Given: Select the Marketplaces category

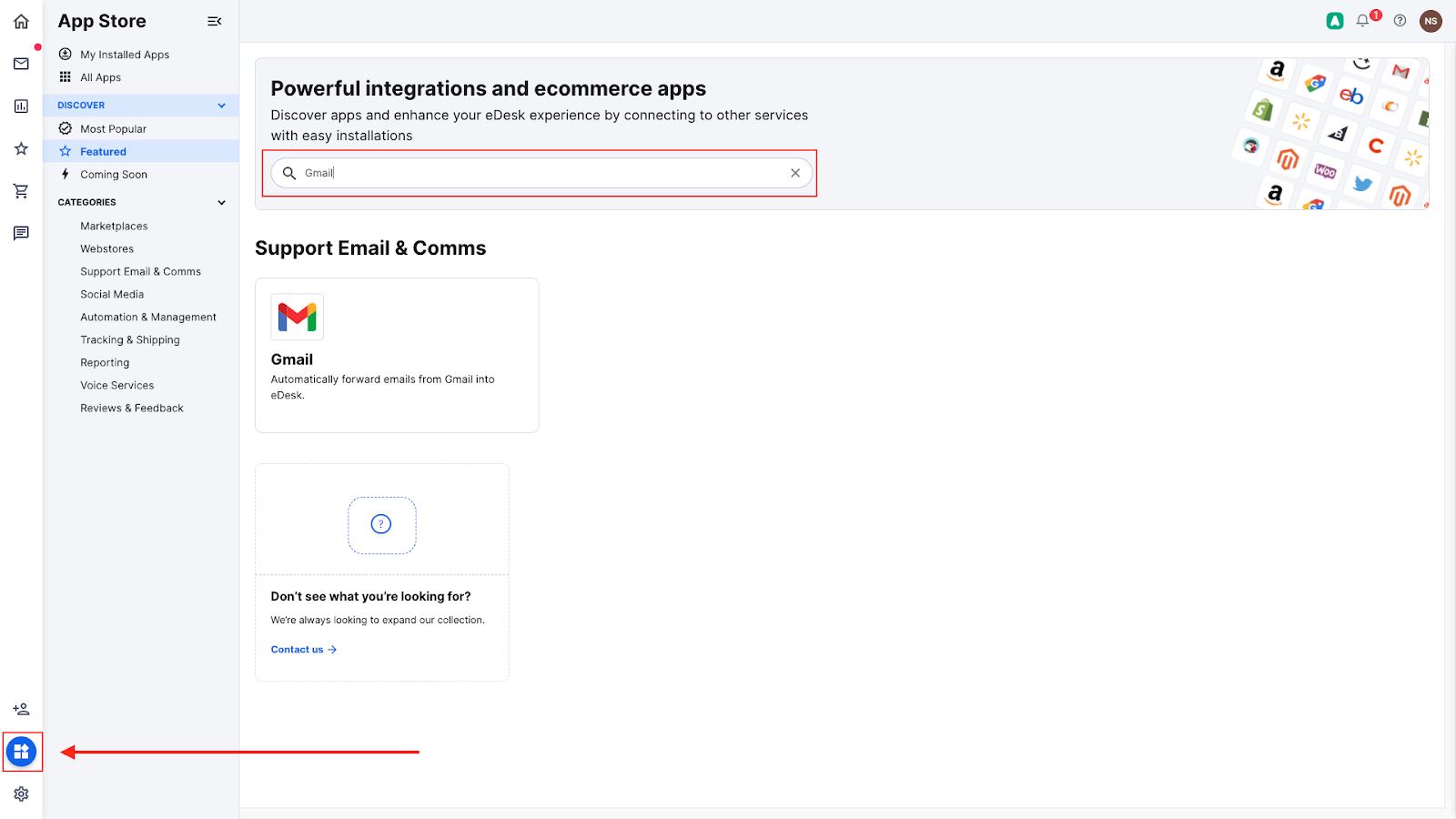Looking at the screenshot, I should click(x=114, y=226).
